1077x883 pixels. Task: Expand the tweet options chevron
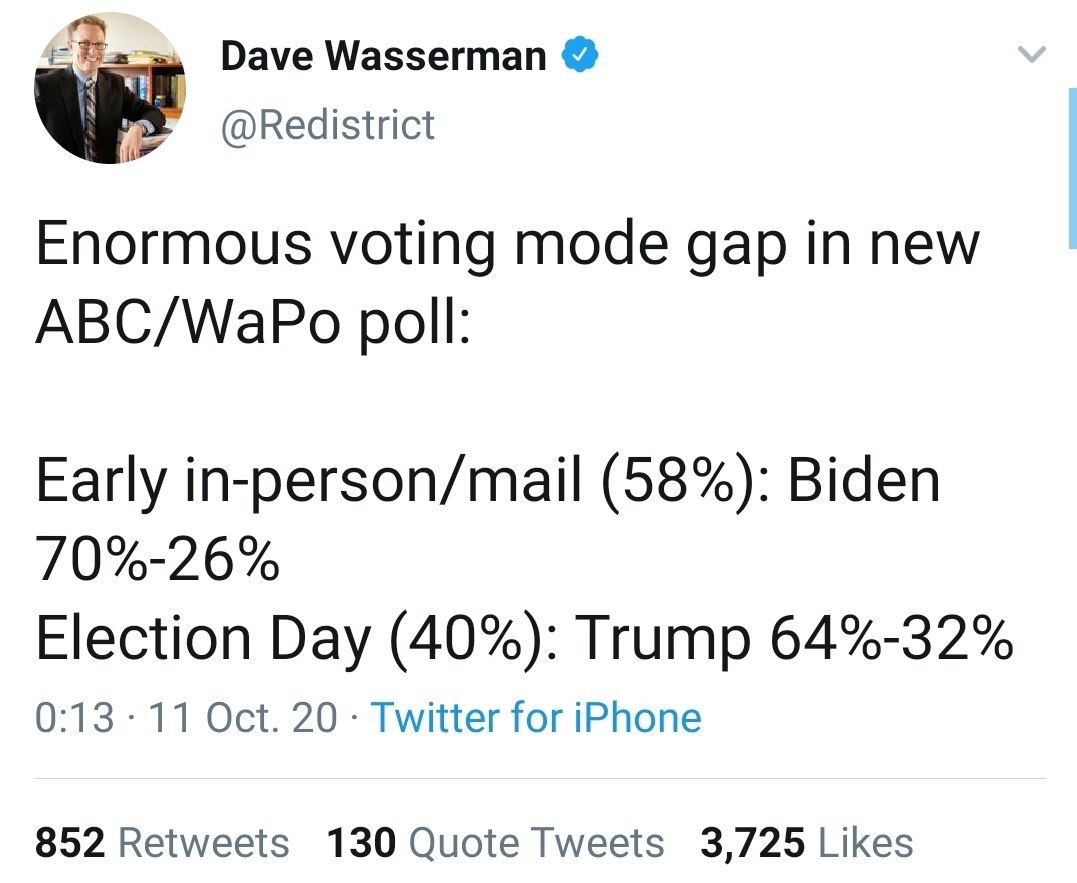pyautogui.click(x=1030, y=56)
